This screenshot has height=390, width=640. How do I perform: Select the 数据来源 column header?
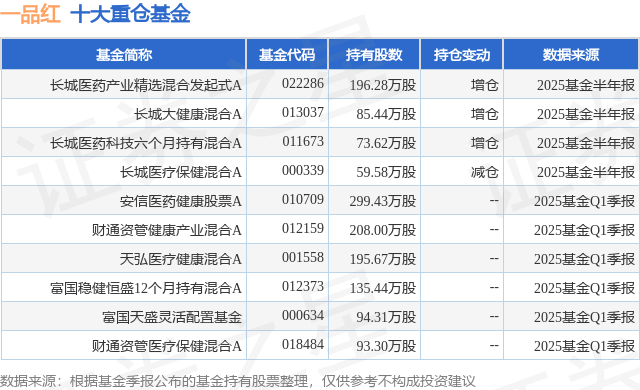coord(571,55)
